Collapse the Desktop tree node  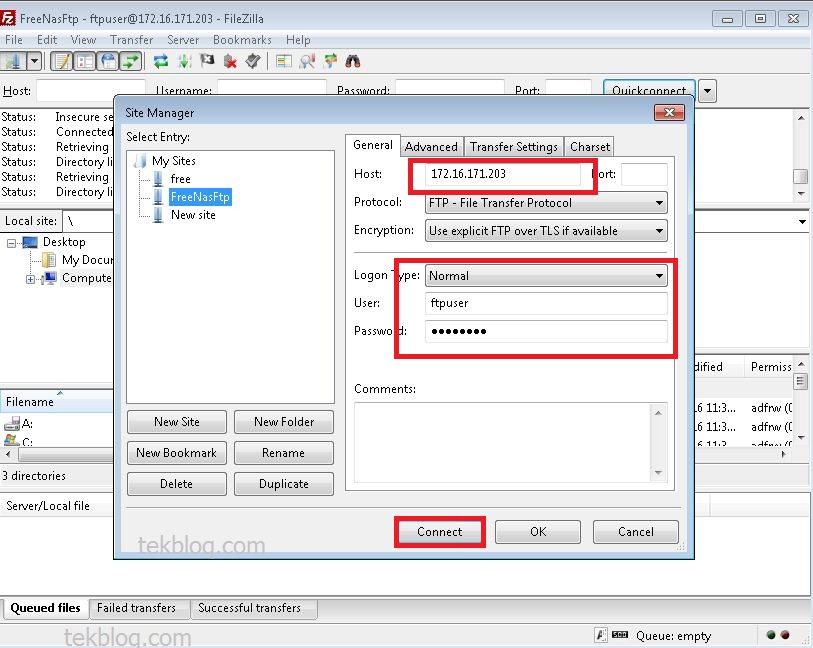11,243
